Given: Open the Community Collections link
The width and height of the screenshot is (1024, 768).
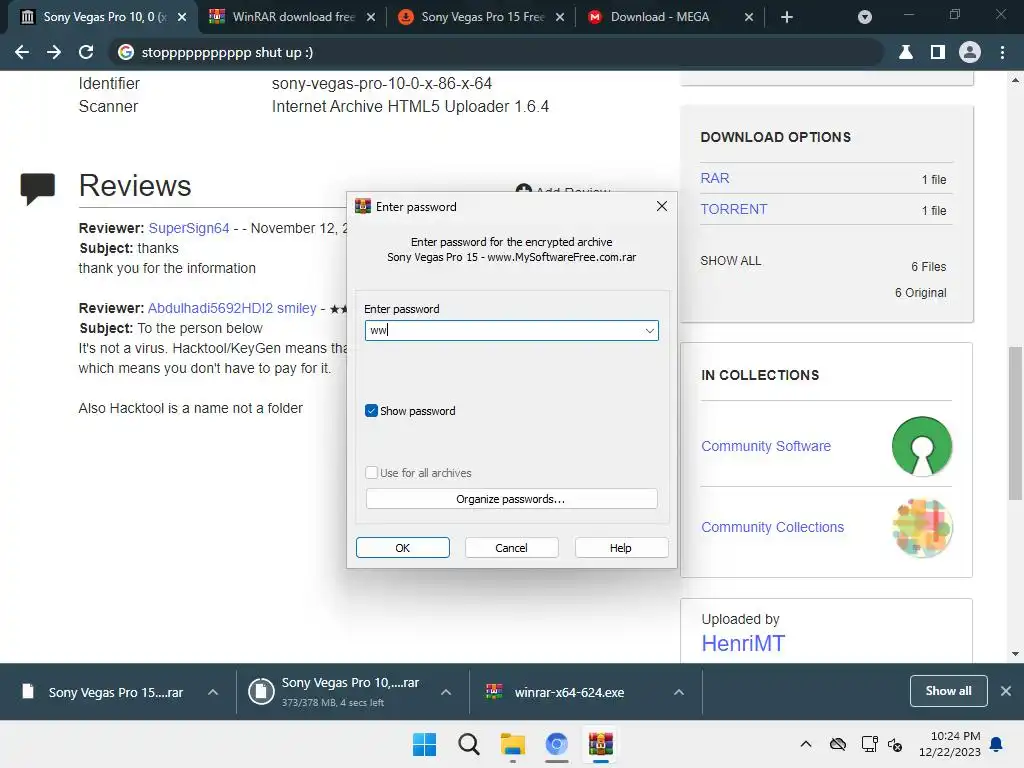Looking at the screenshot, I should tap(773, 527).
